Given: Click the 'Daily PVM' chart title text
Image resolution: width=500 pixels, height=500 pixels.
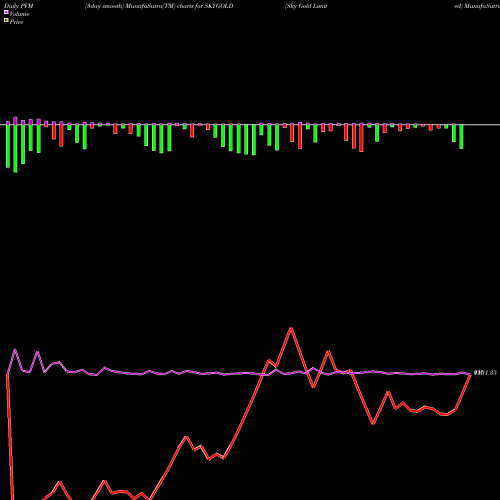Looking at the screenshot, I should pyautogui.click(x=19, y=6).
